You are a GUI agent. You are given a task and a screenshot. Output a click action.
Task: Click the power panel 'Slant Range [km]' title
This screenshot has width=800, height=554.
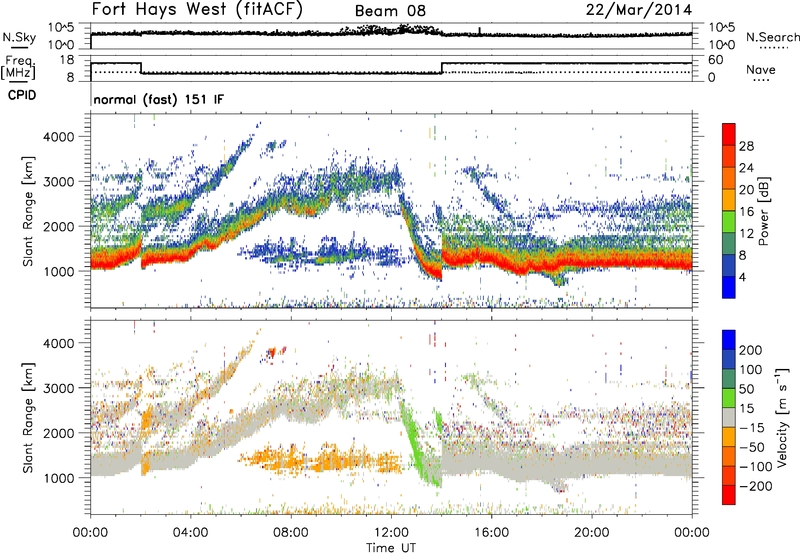pos(28,211)
